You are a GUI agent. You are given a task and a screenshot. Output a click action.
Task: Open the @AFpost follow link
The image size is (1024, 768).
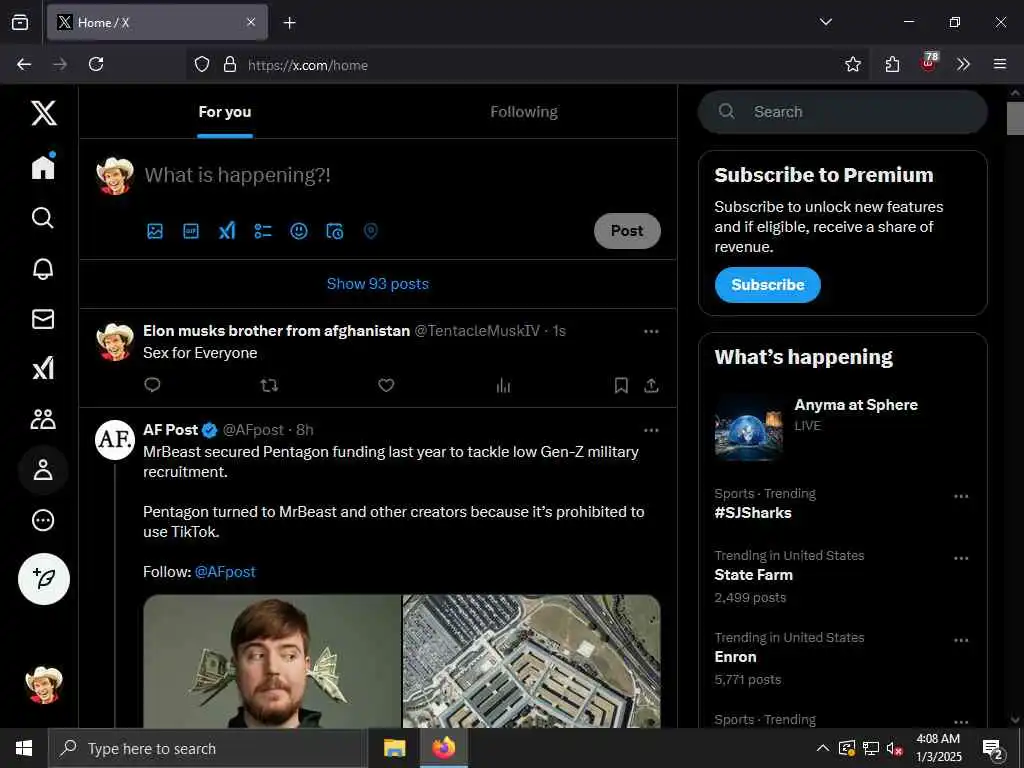pos(225,572)
